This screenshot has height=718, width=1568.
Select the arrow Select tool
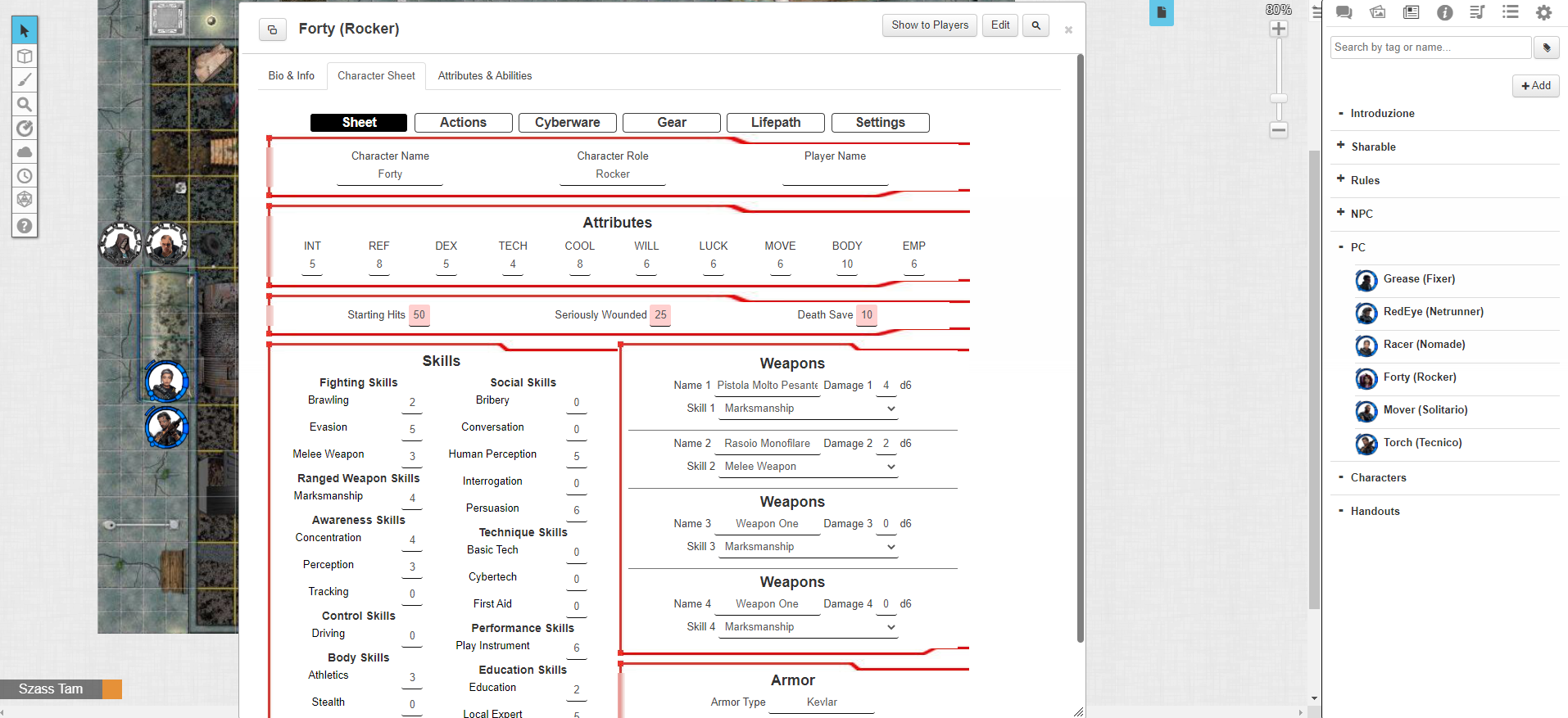tap(25, 30)
